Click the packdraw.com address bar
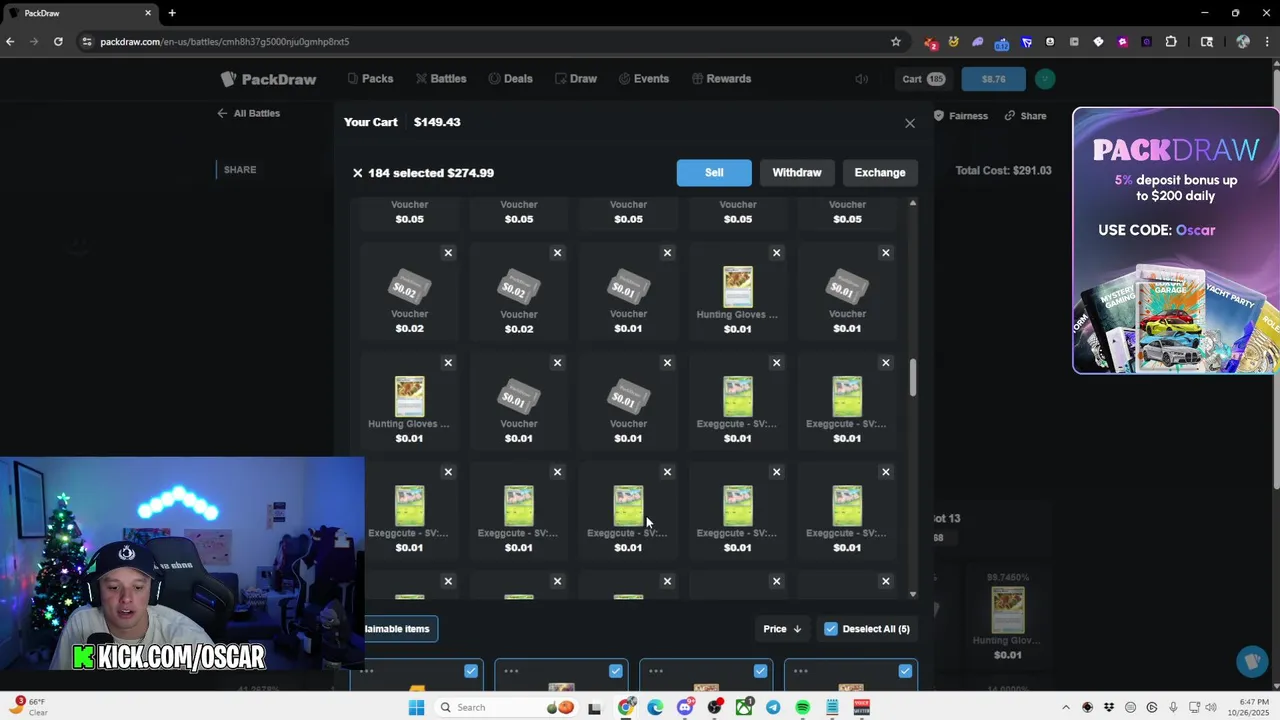The image size is (1280, 720). coord(490,42)
